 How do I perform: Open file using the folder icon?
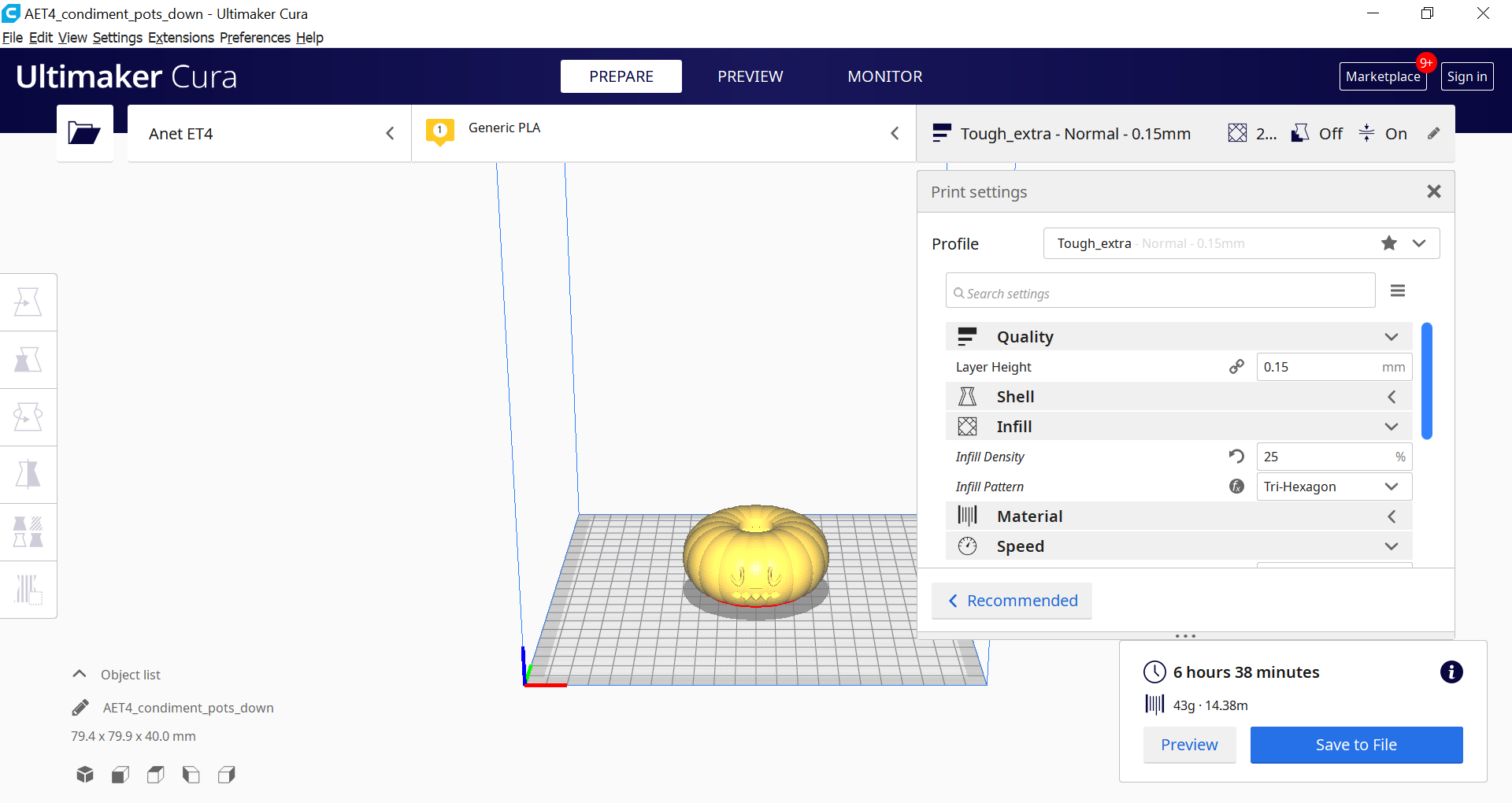click(x=84, y=133)
